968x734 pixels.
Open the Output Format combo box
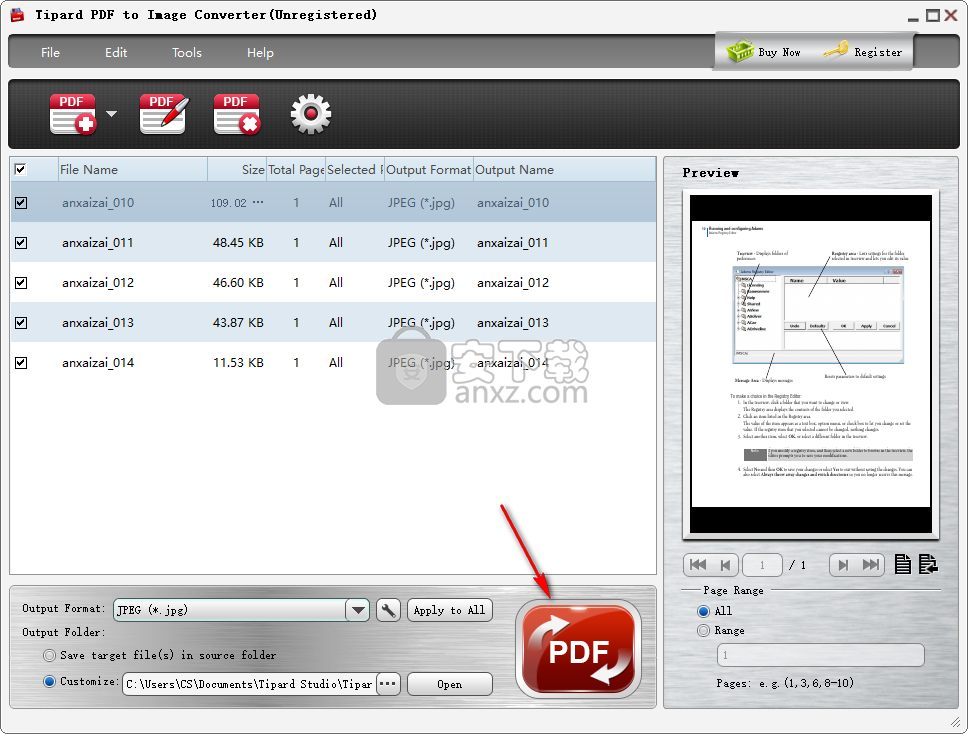point(241,610)
